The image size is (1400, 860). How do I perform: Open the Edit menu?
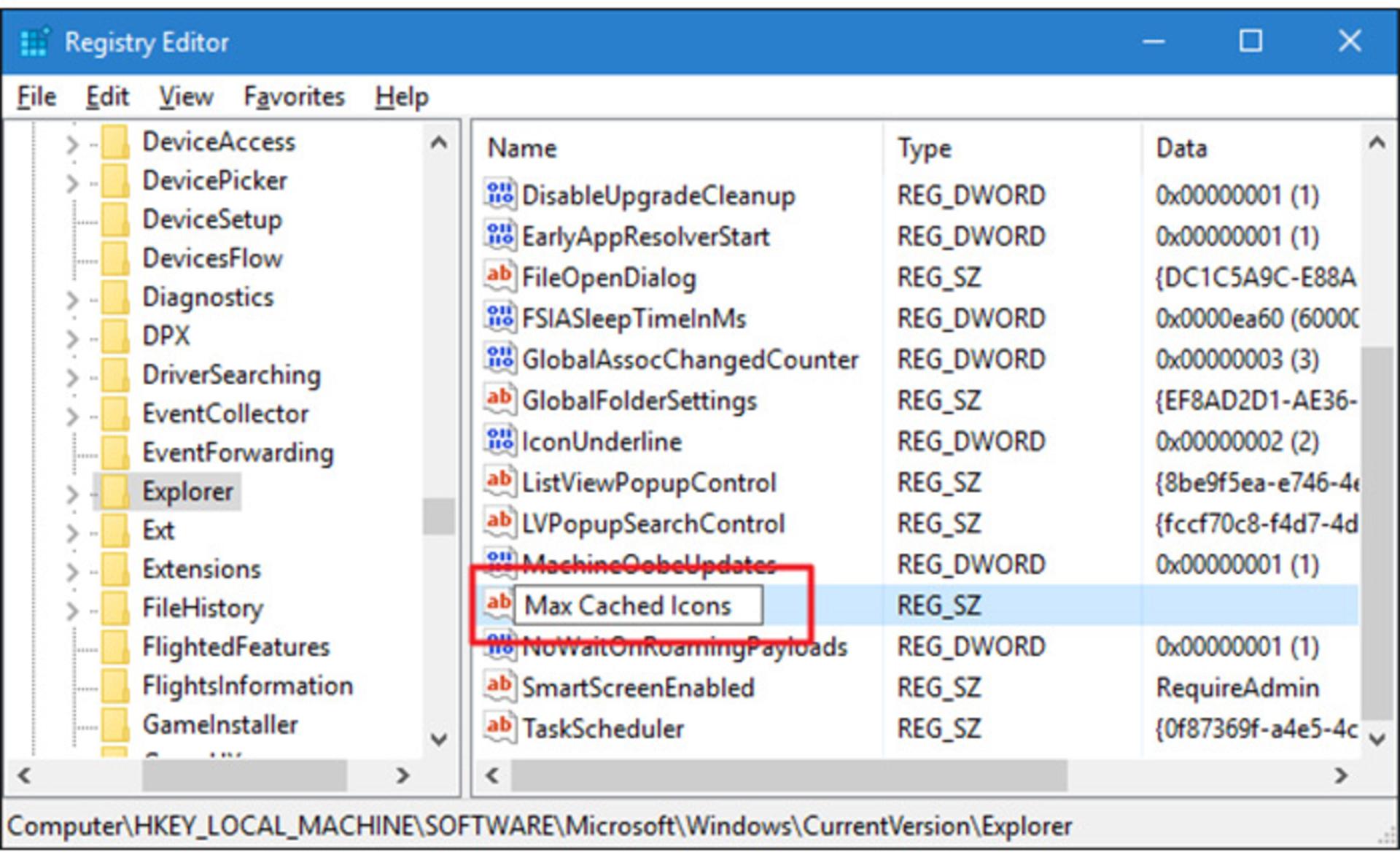click(x=107, y=96)
